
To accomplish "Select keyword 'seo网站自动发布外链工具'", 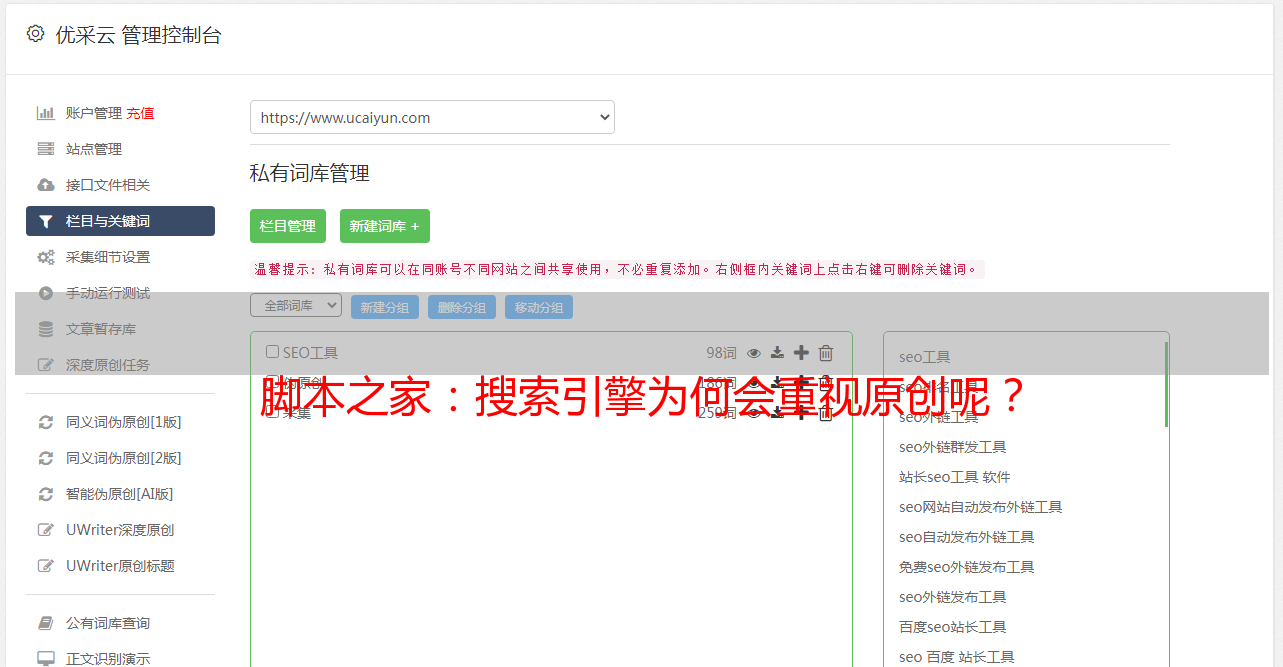I will tap(981, 507).
